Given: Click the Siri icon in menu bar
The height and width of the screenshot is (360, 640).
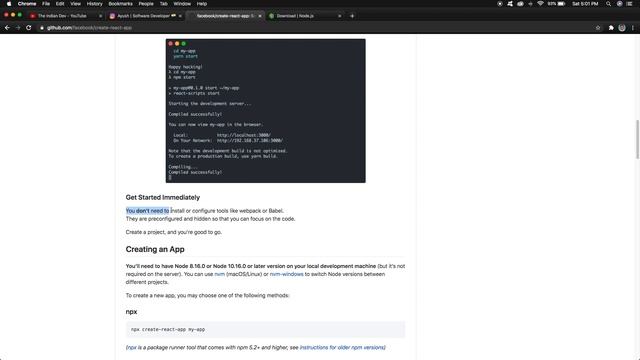Looking at the screenshot, I should pos(620,4).
